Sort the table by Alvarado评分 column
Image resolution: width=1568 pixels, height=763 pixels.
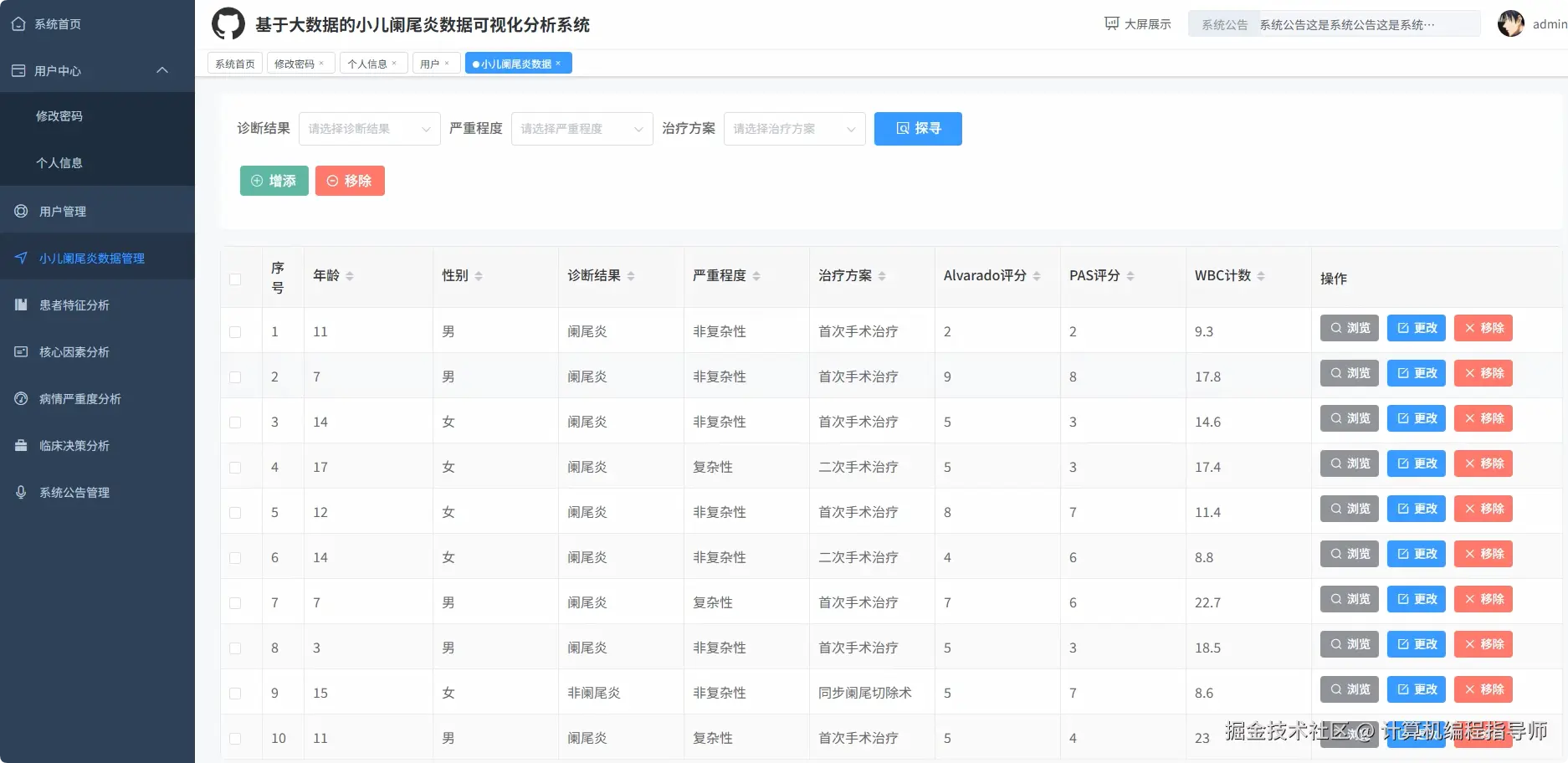point(1036,275)
